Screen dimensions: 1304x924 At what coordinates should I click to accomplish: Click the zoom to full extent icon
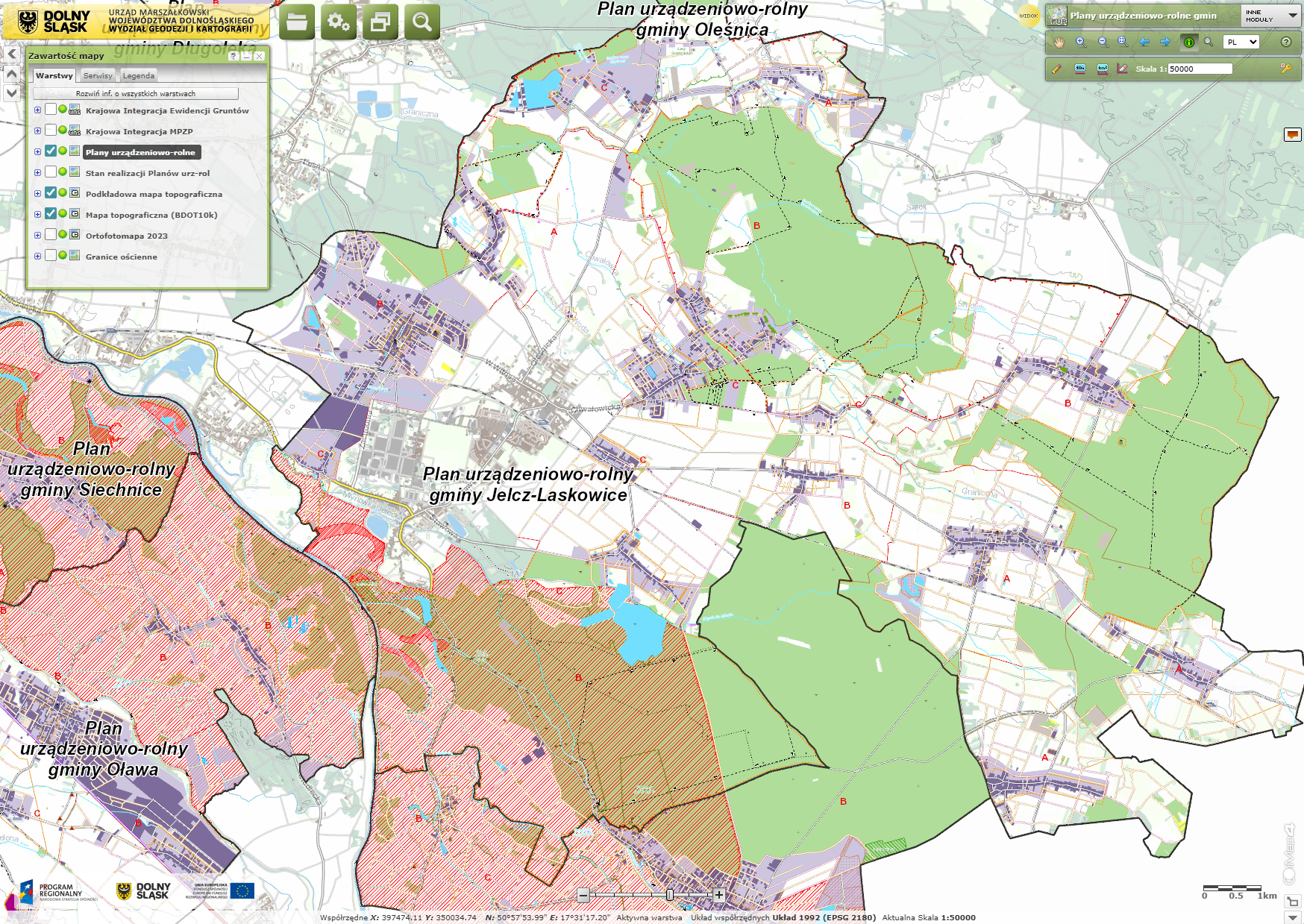coord(1123,42)
